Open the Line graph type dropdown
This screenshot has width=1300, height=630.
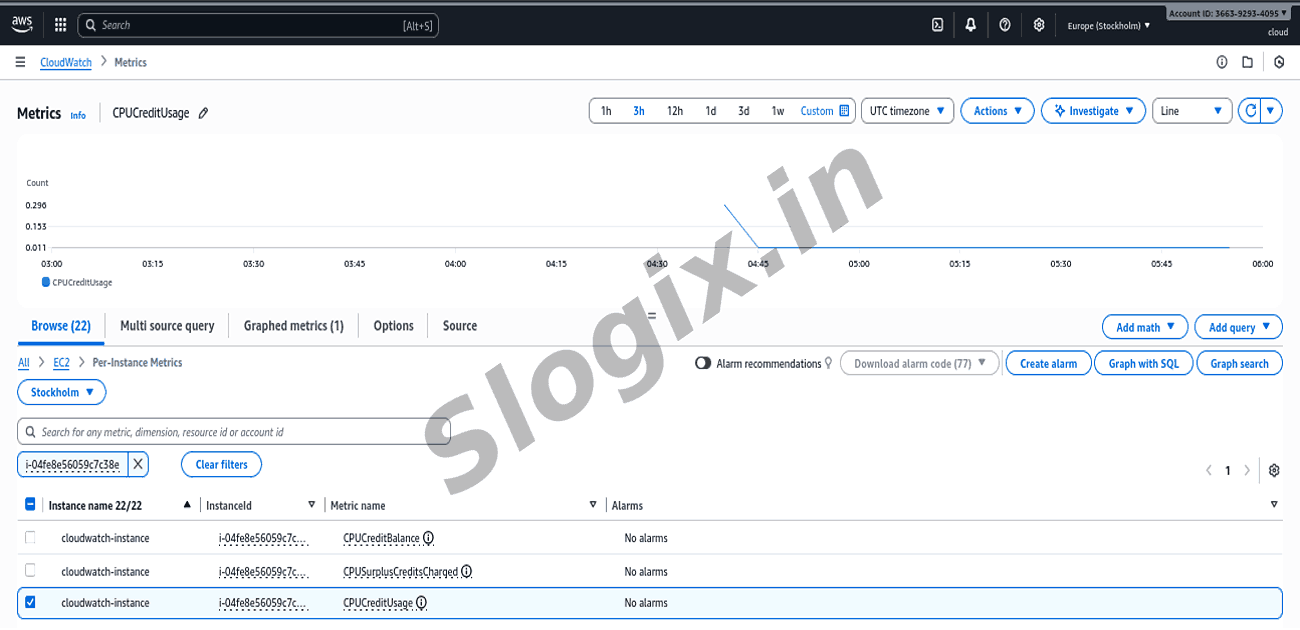click(1191, 111)
